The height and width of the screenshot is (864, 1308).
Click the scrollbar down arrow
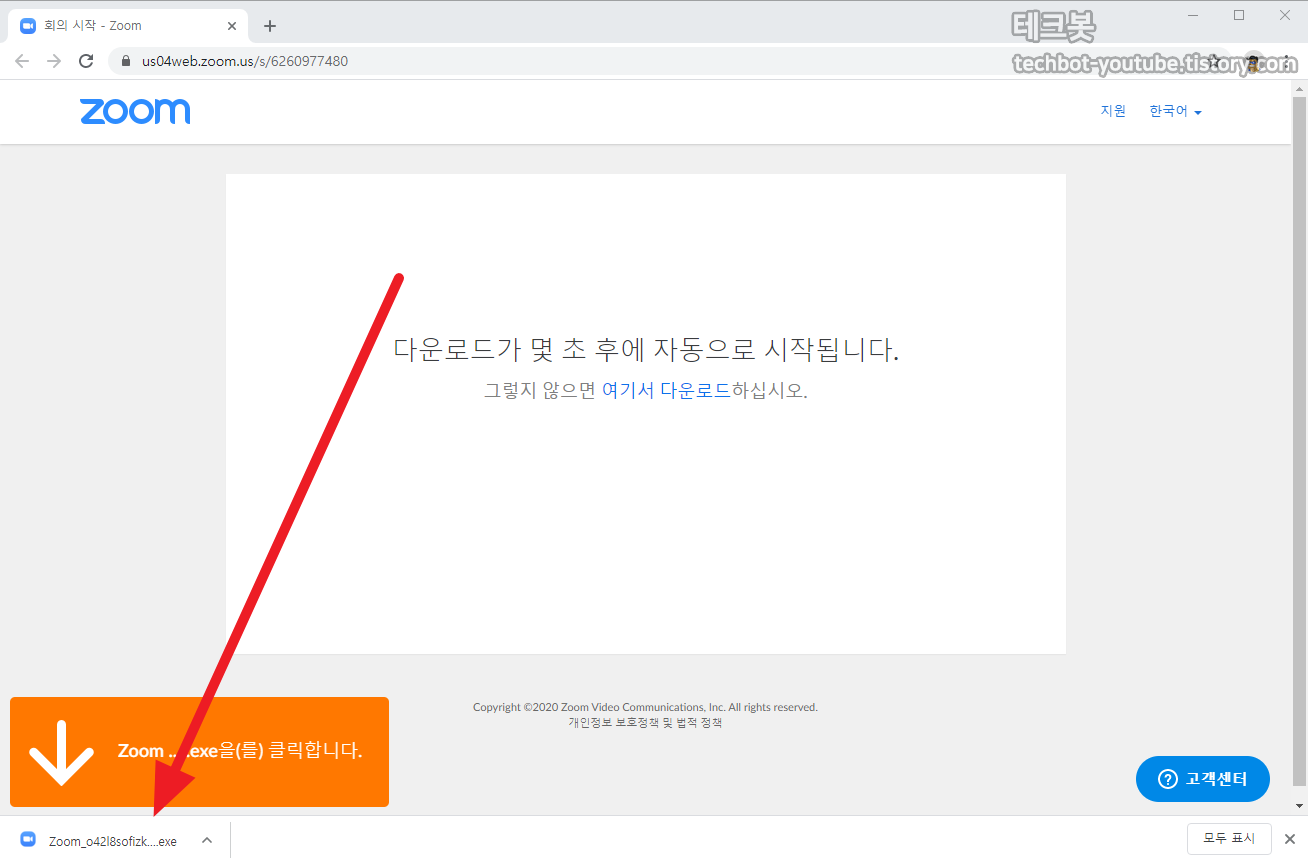point(1299,805)
